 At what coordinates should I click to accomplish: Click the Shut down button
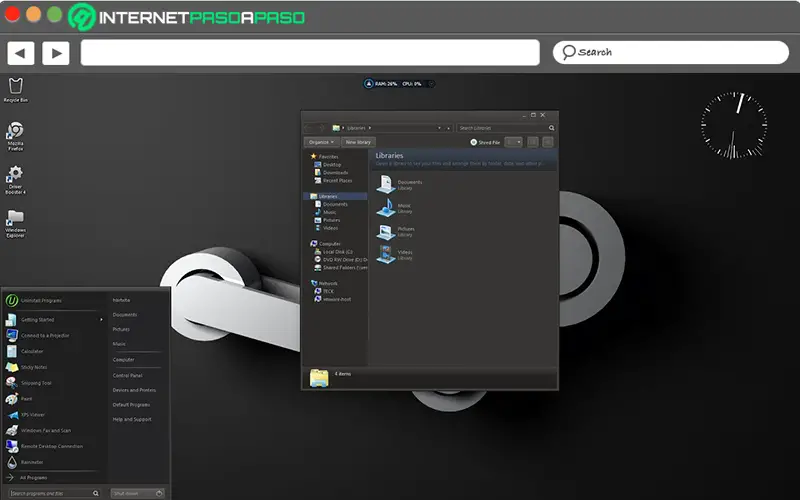click(x=132, y=493)
